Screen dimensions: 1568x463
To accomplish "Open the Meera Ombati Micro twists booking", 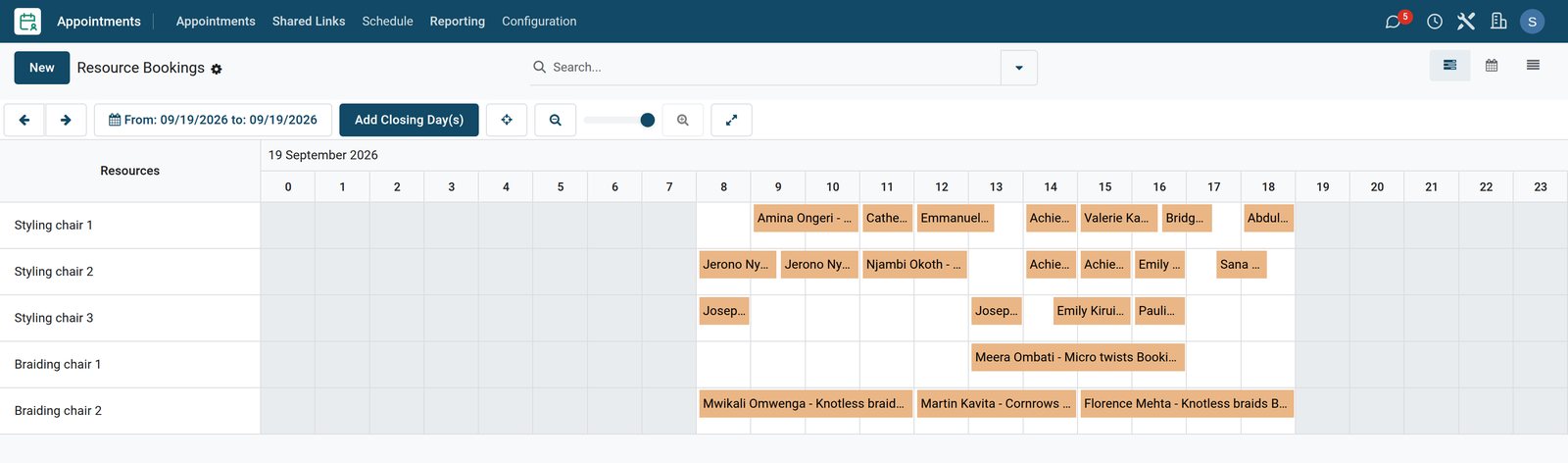I will pyautogui.click(x=1078, y=357).
